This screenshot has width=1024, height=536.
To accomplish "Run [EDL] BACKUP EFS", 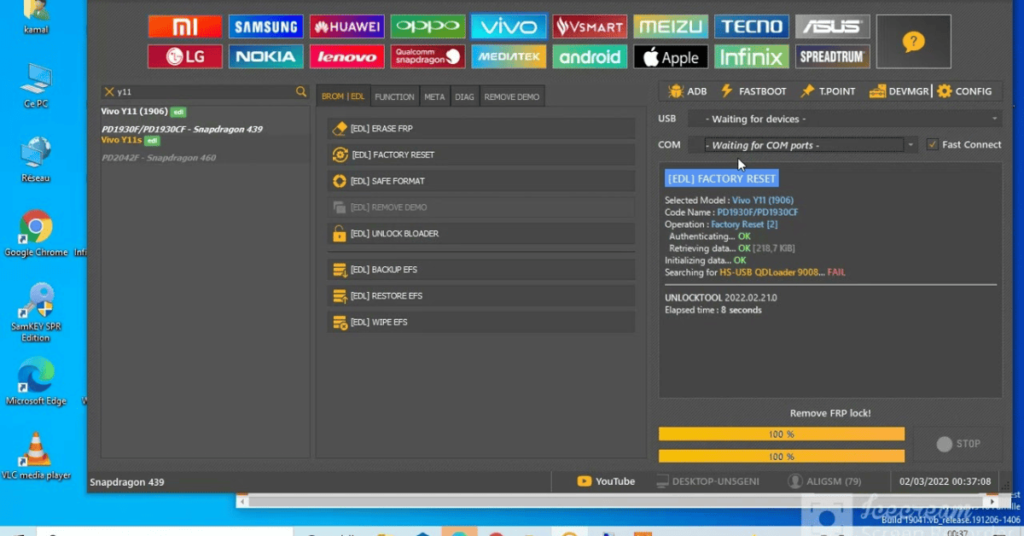I will (x=481, y=270).
